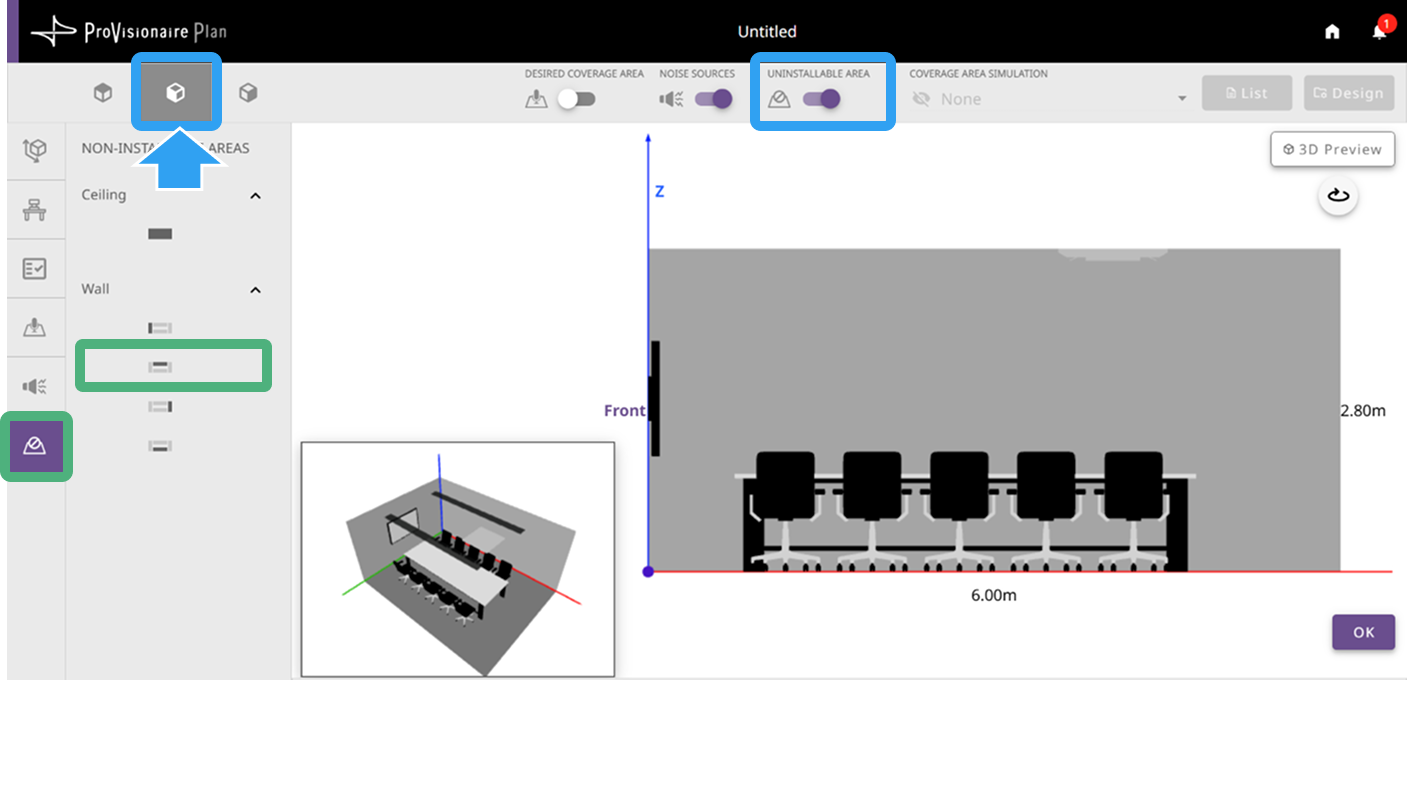Click the Desired Coverage Area microphone icon

536,99
